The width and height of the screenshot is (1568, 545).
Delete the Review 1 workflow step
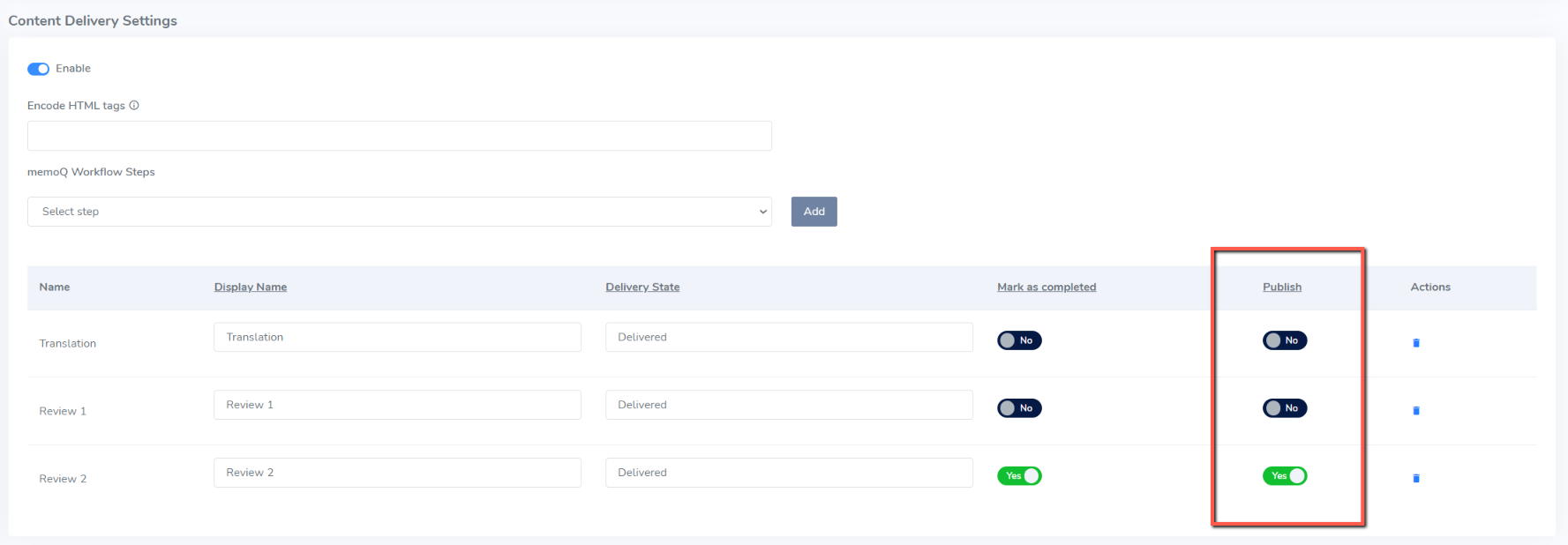click(x=1416, y=411)
